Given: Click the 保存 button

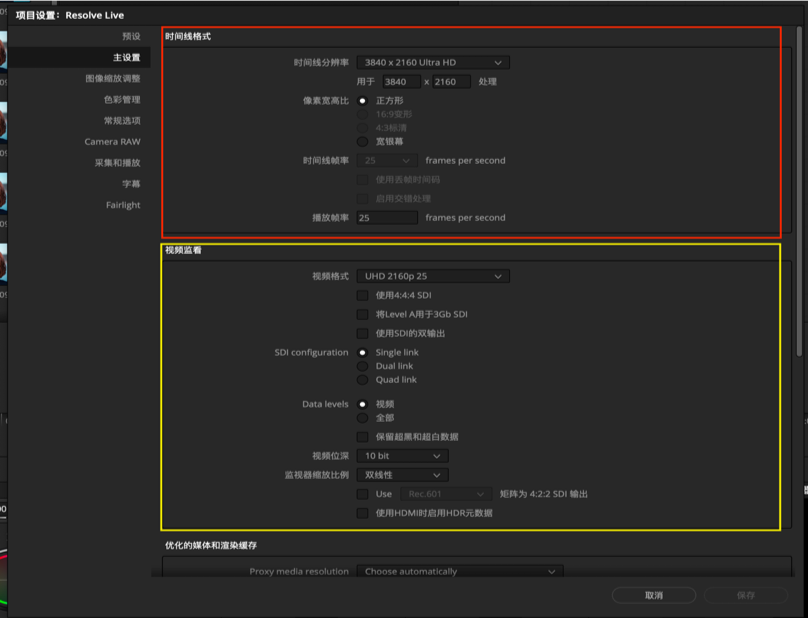Looking at the screenshot, I should pyautogui.click(x=745, y=595).
